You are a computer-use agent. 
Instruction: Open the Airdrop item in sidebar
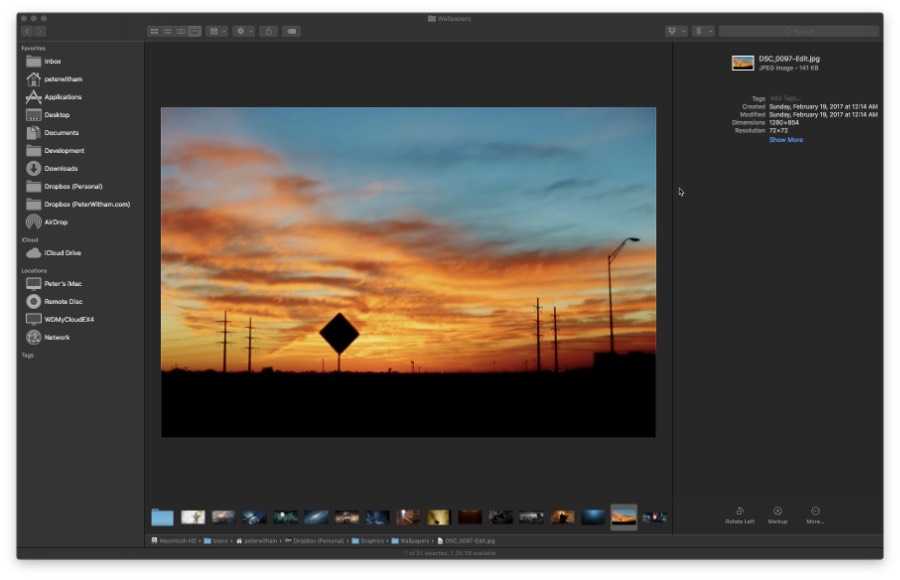(56, 222)
